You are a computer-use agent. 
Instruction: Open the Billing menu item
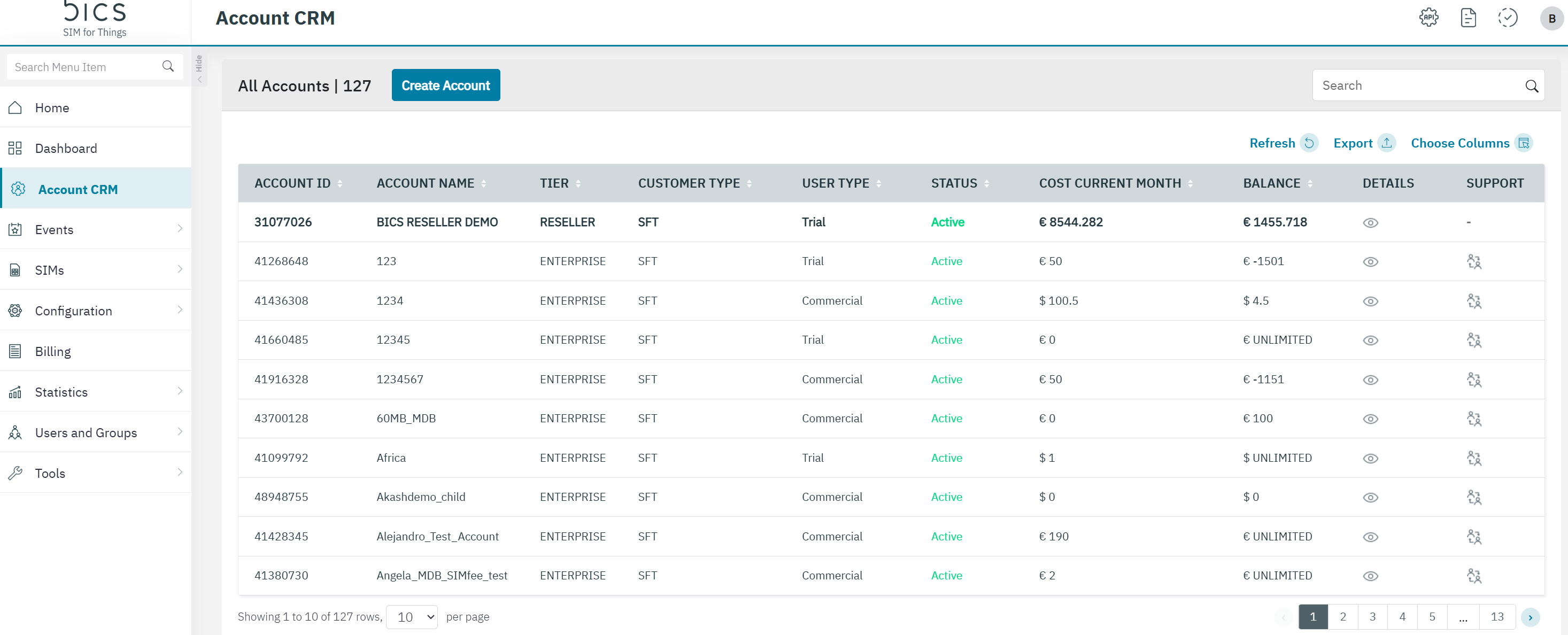(53, 351)
